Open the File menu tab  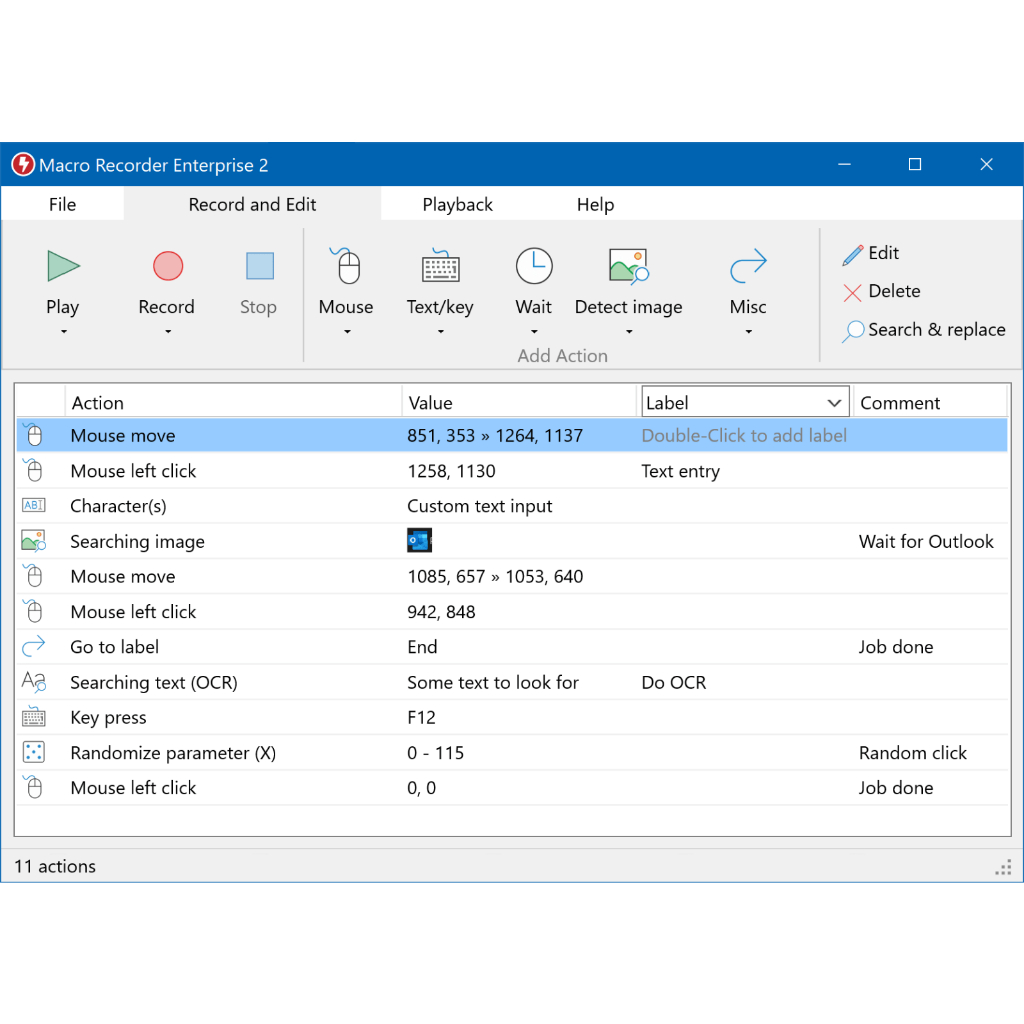tap(62, 204)
